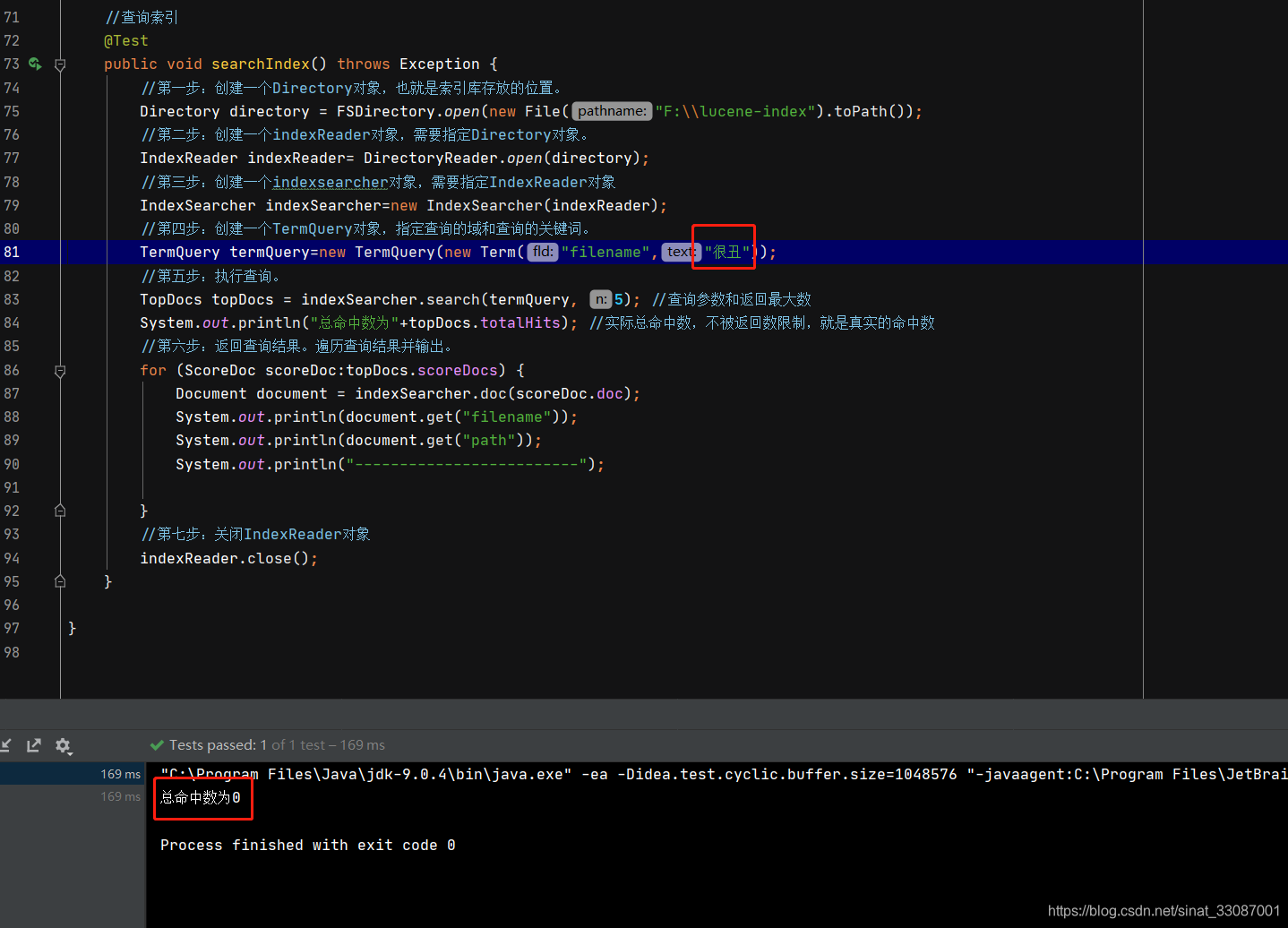Click "filename" string in the Term constructor
Screen dimensions: 1288x928
click(605, 252)
